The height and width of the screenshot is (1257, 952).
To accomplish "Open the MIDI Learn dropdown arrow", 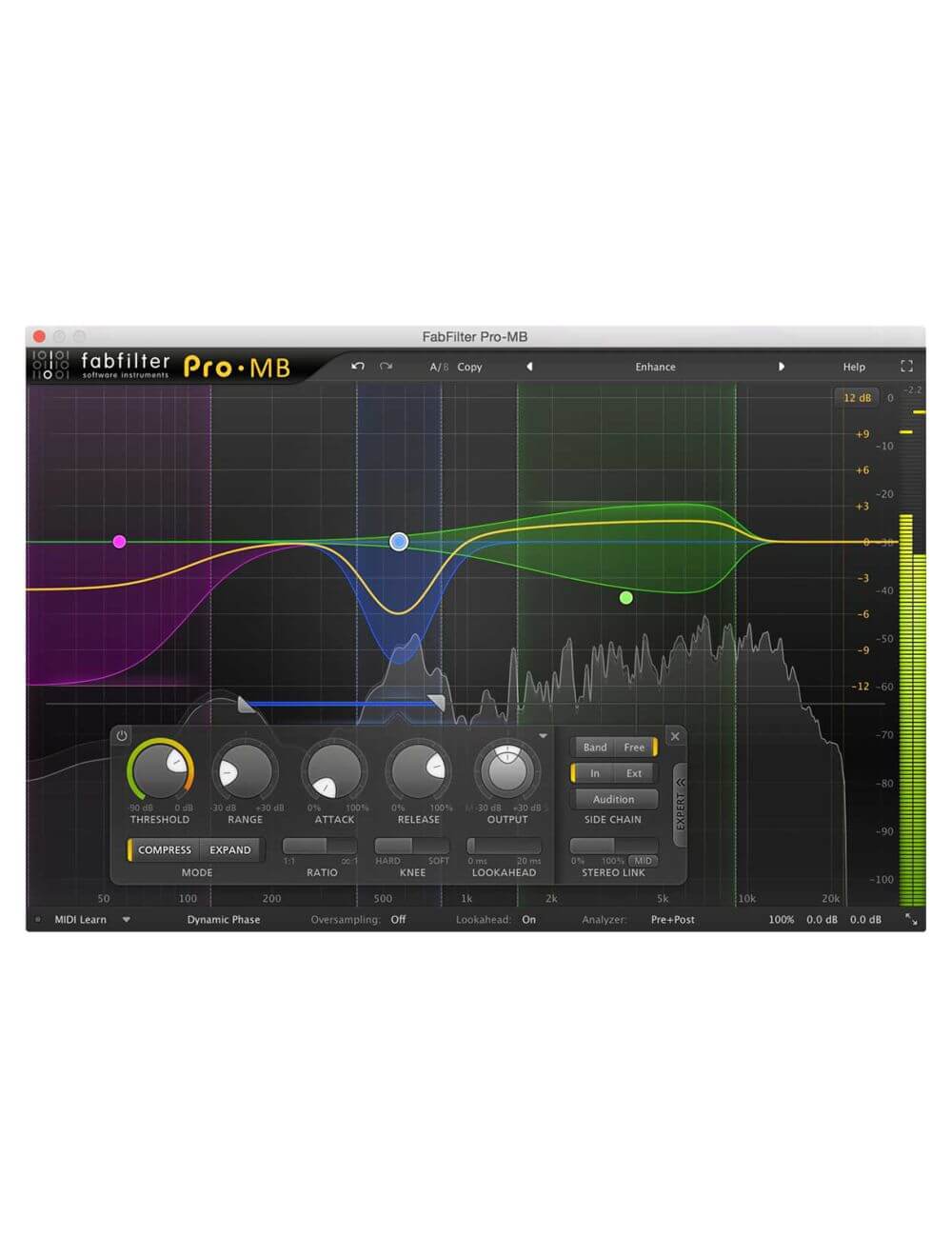I will [126, 920].
